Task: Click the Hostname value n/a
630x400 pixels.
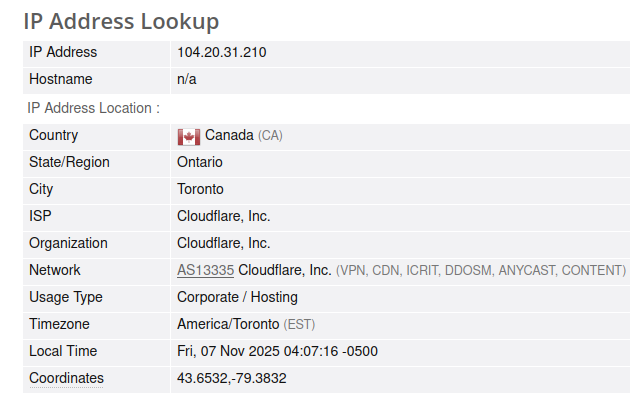Action: pyautogui.click(x=187, y=79)
